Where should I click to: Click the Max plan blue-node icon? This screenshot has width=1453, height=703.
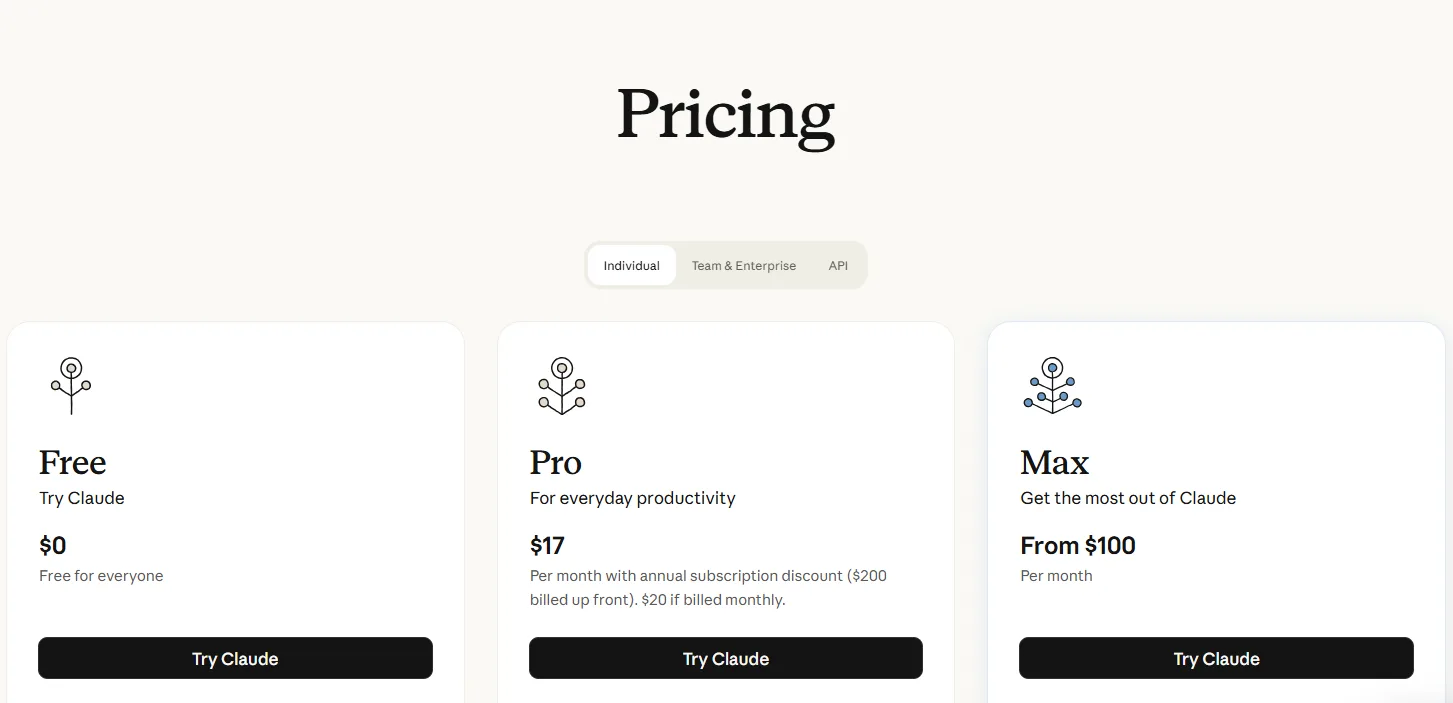tap(1052, 386)
